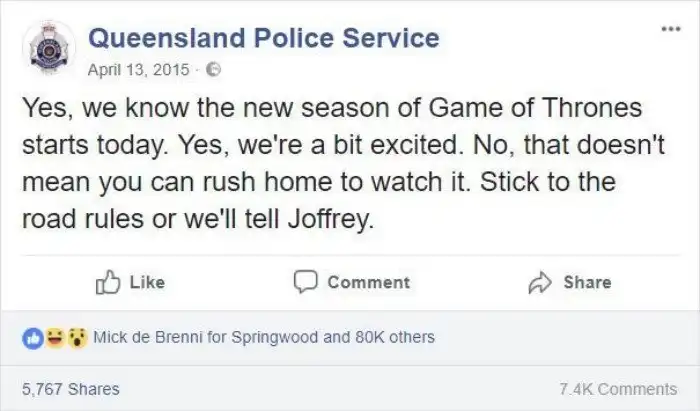Open the 5,767 Shares list
This screenshot has width=700, height=411.
(70, 389)
